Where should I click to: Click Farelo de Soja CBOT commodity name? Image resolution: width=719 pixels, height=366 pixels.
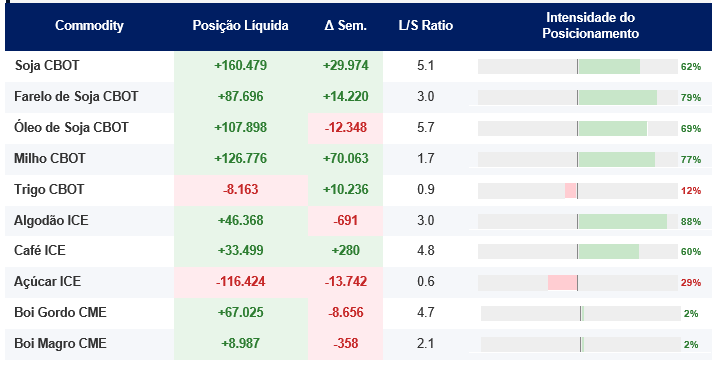pos(76,97)
